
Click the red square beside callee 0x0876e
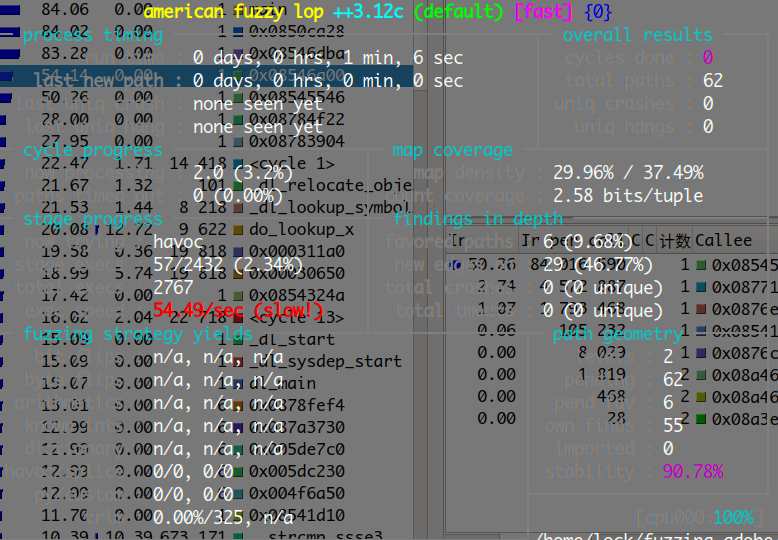tap(701, 309)
